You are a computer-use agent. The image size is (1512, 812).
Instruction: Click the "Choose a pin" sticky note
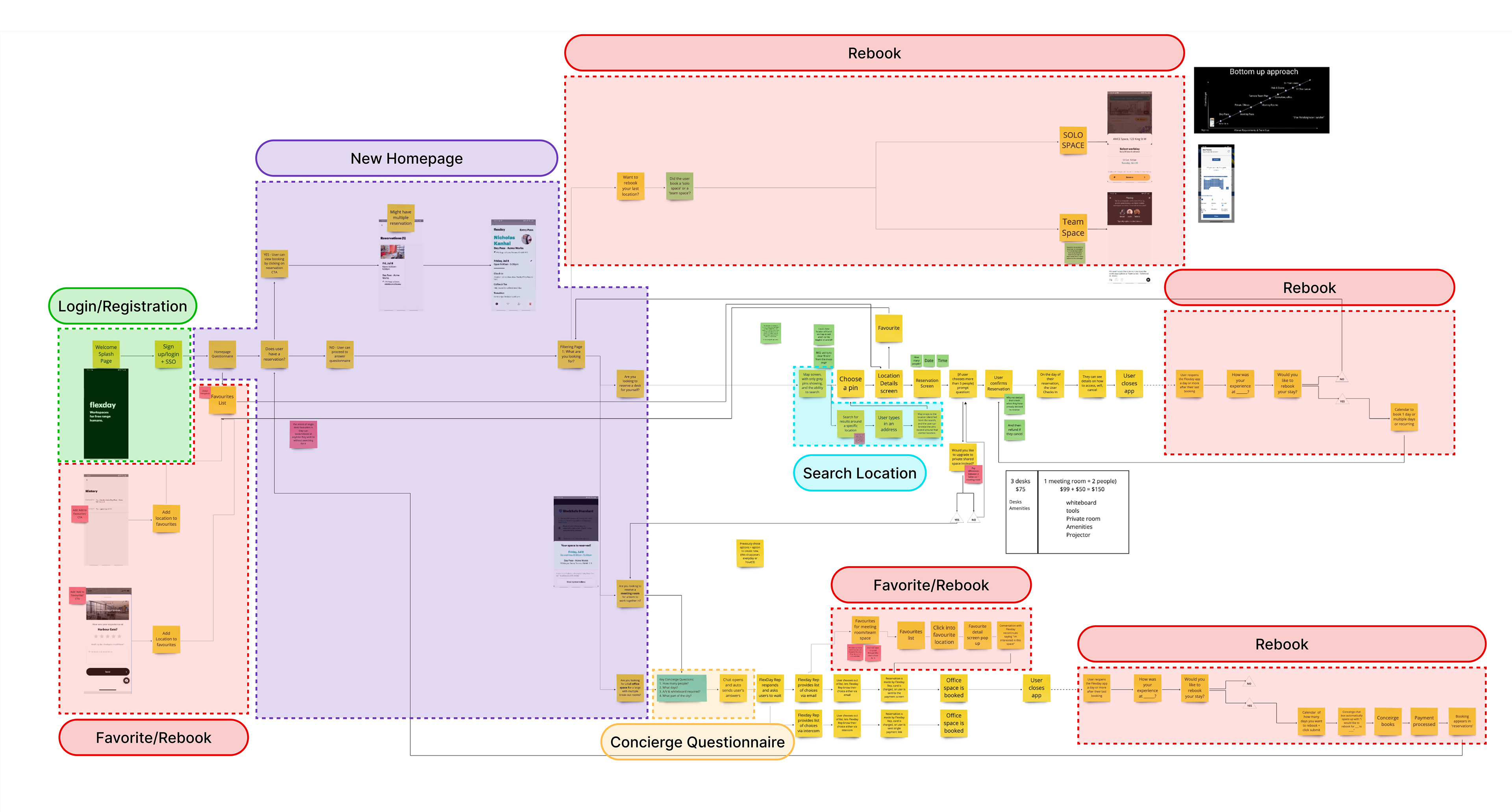850,383
